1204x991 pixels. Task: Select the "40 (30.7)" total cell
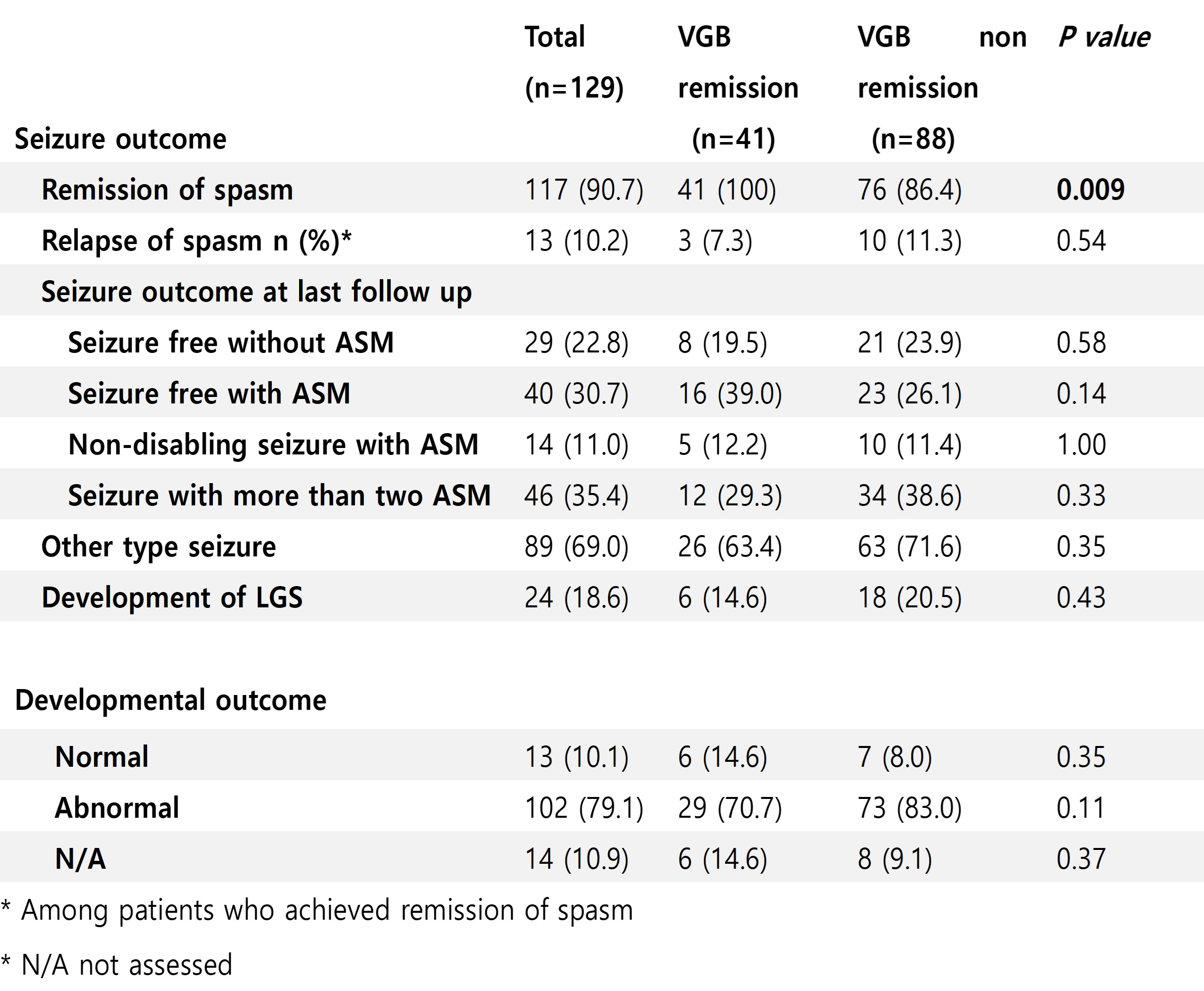click(x=576, y=394)
